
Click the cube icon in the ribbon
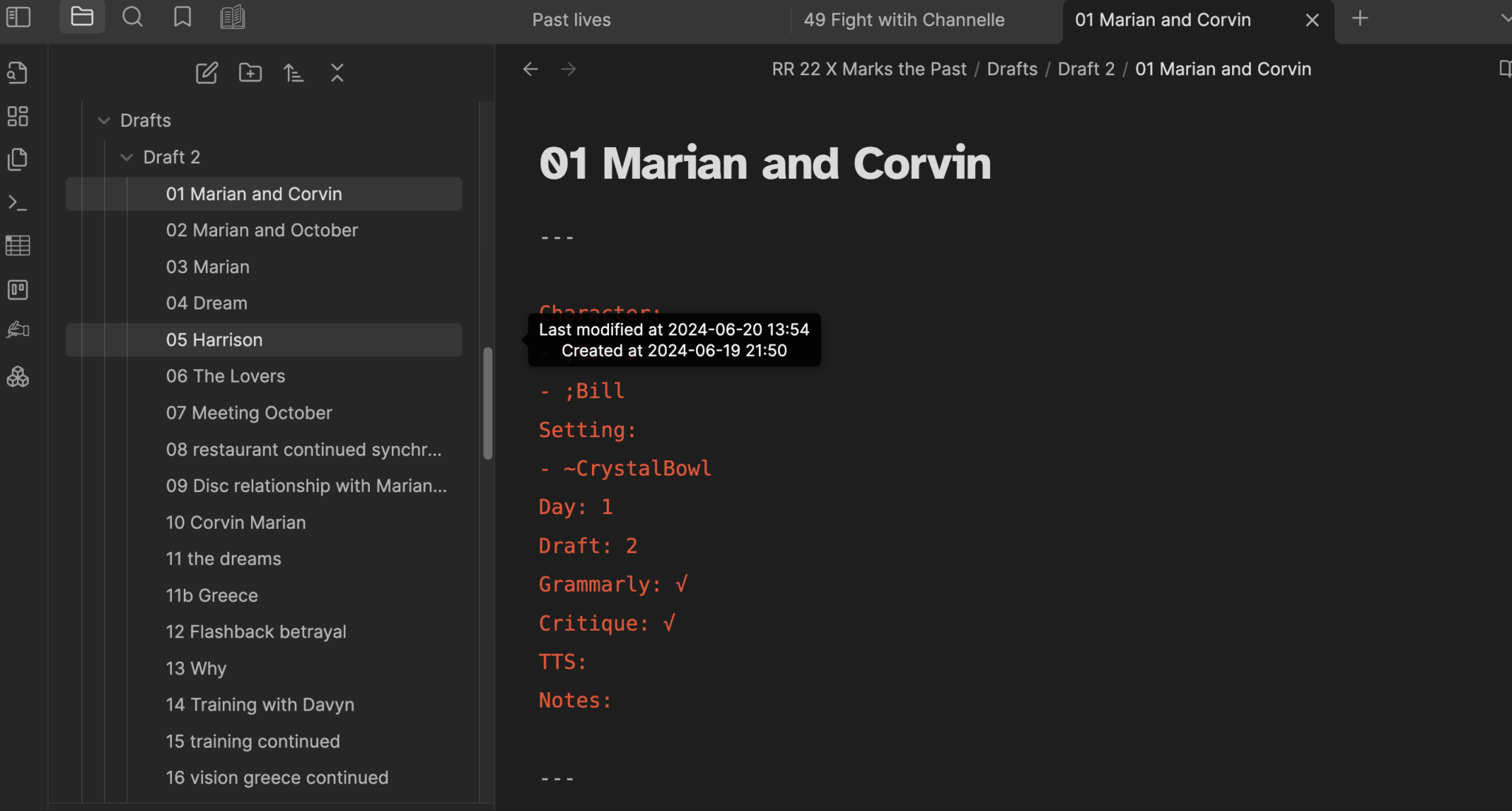[18, 377]
